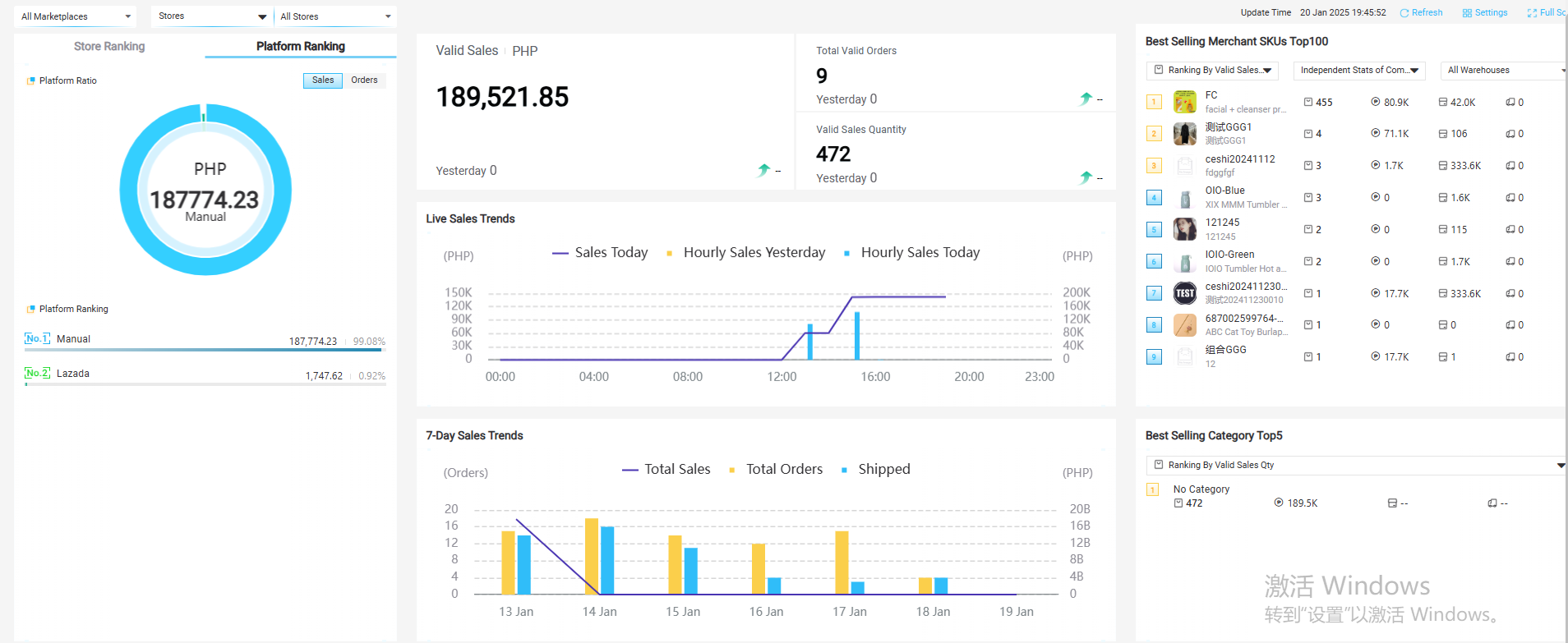Open the Independent Stats of Com dropdown
The image size is (1568, 643).
(1359, 70)
